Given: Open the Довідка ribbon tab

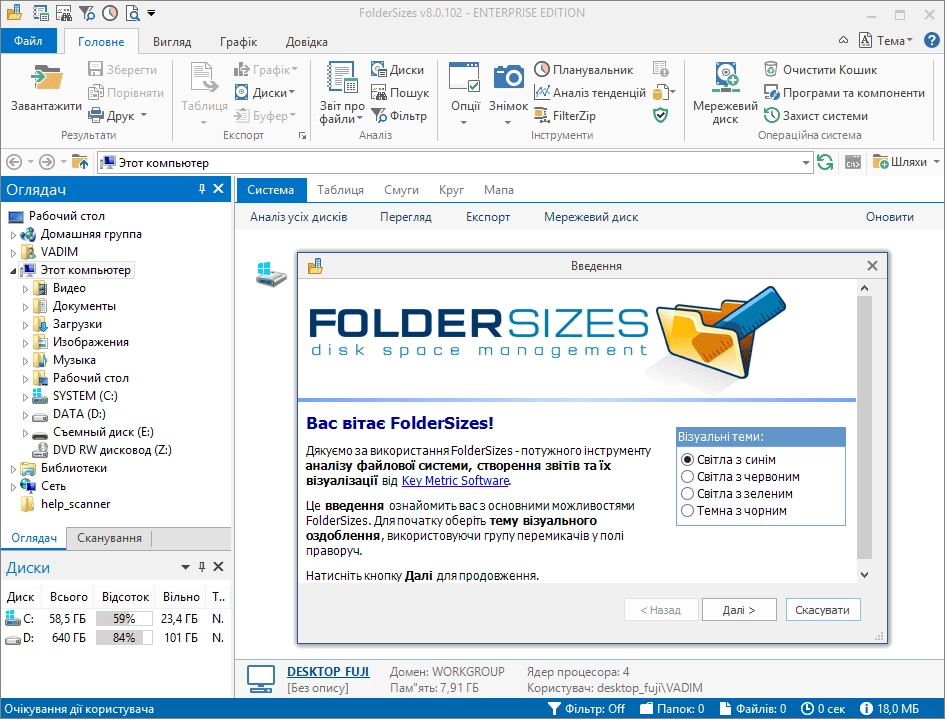Looking at the screenshot, I should tap(306, 42).
